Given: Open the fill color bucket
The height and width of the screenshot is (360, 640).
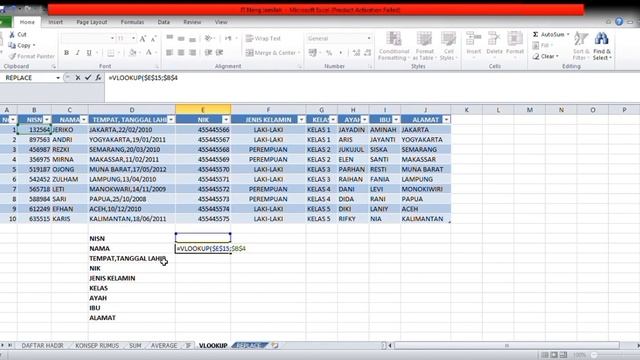Looking at the screenshot, I should coord(132,53).
